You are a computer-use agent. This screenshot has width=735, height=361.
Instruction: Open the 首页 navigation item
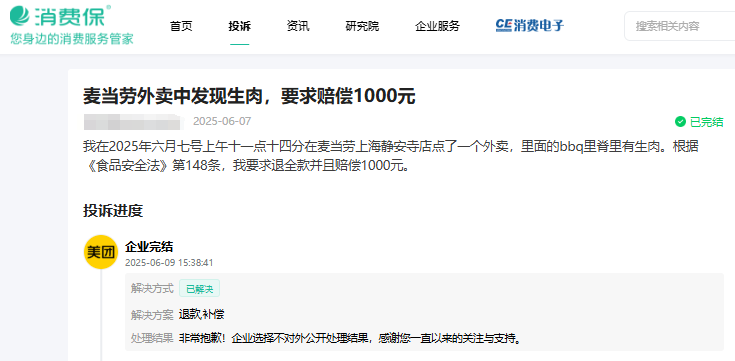(181, 26)
